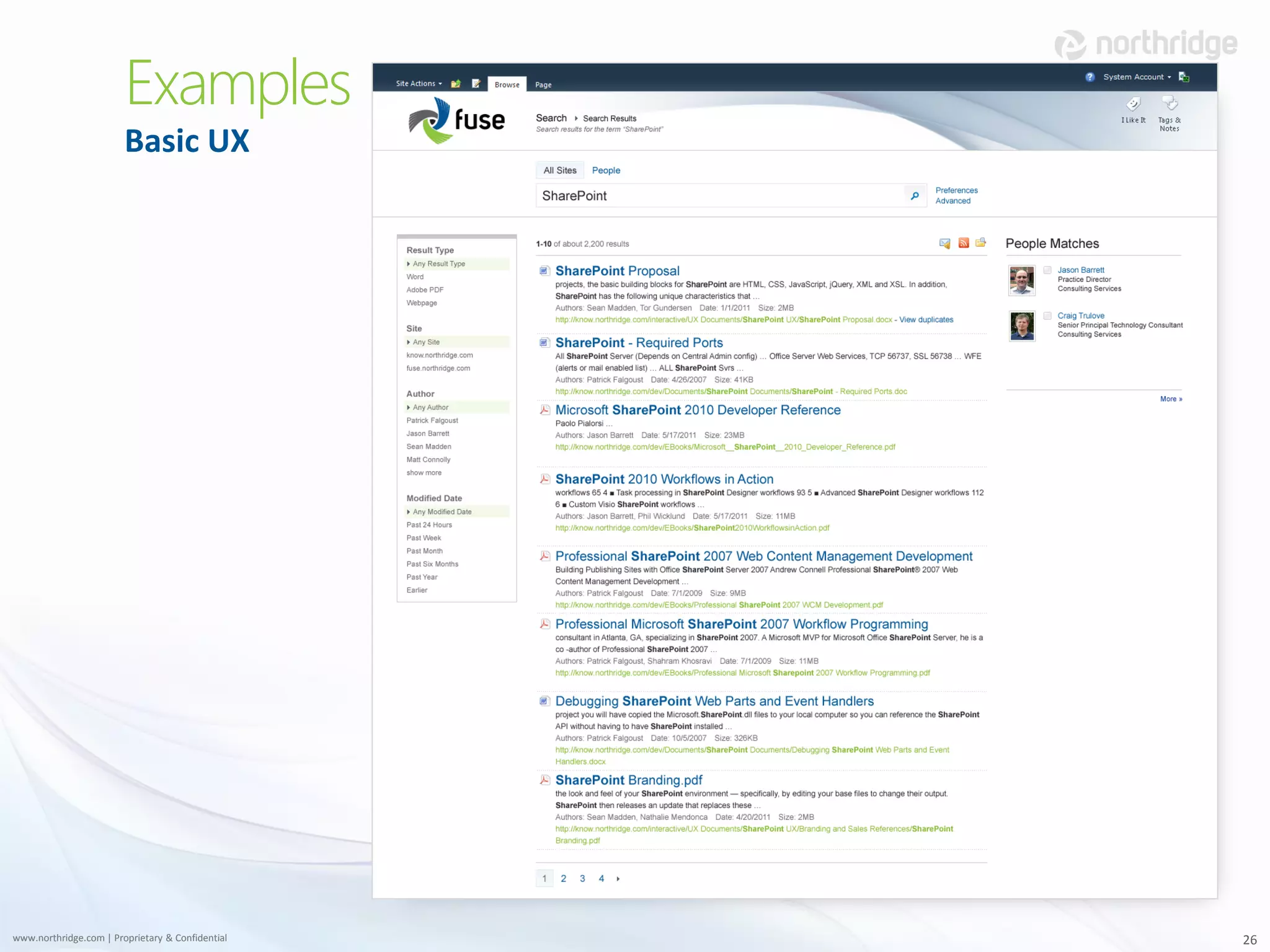Click the SharePoint search input field
Screen dimensions: 1270x952
coord(719,196)
